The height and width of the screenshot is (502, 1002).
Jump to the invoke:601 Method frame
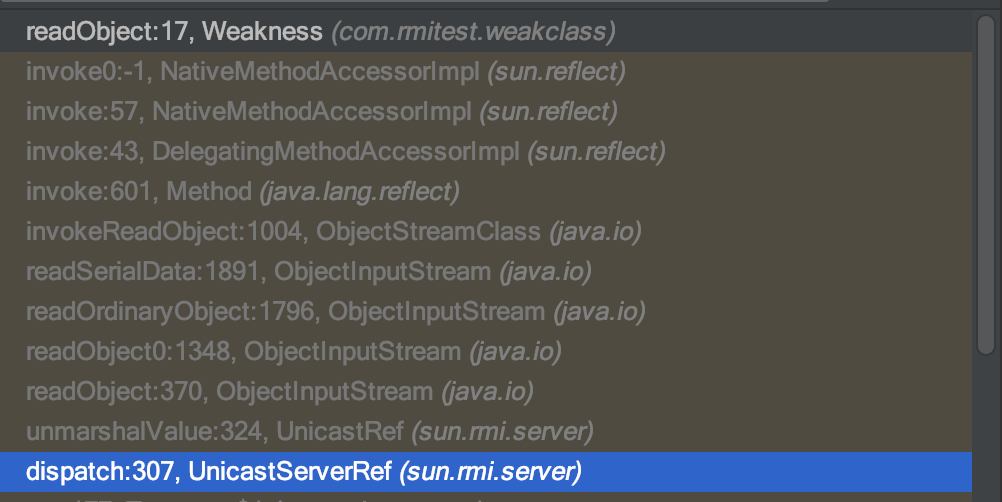486,192
